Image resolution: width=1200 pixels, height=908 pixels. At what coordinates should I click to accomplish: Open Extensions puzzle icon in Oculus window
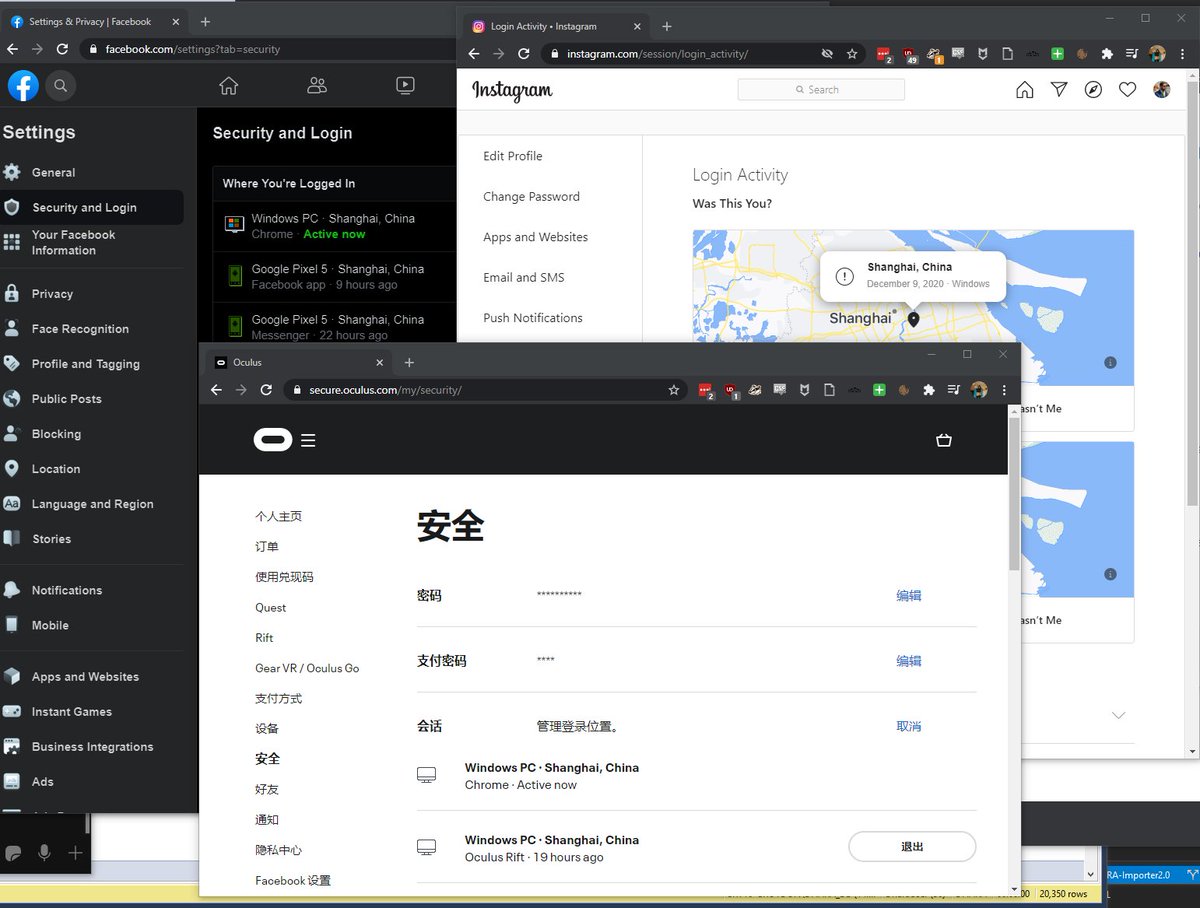click(x=929, y=390)
